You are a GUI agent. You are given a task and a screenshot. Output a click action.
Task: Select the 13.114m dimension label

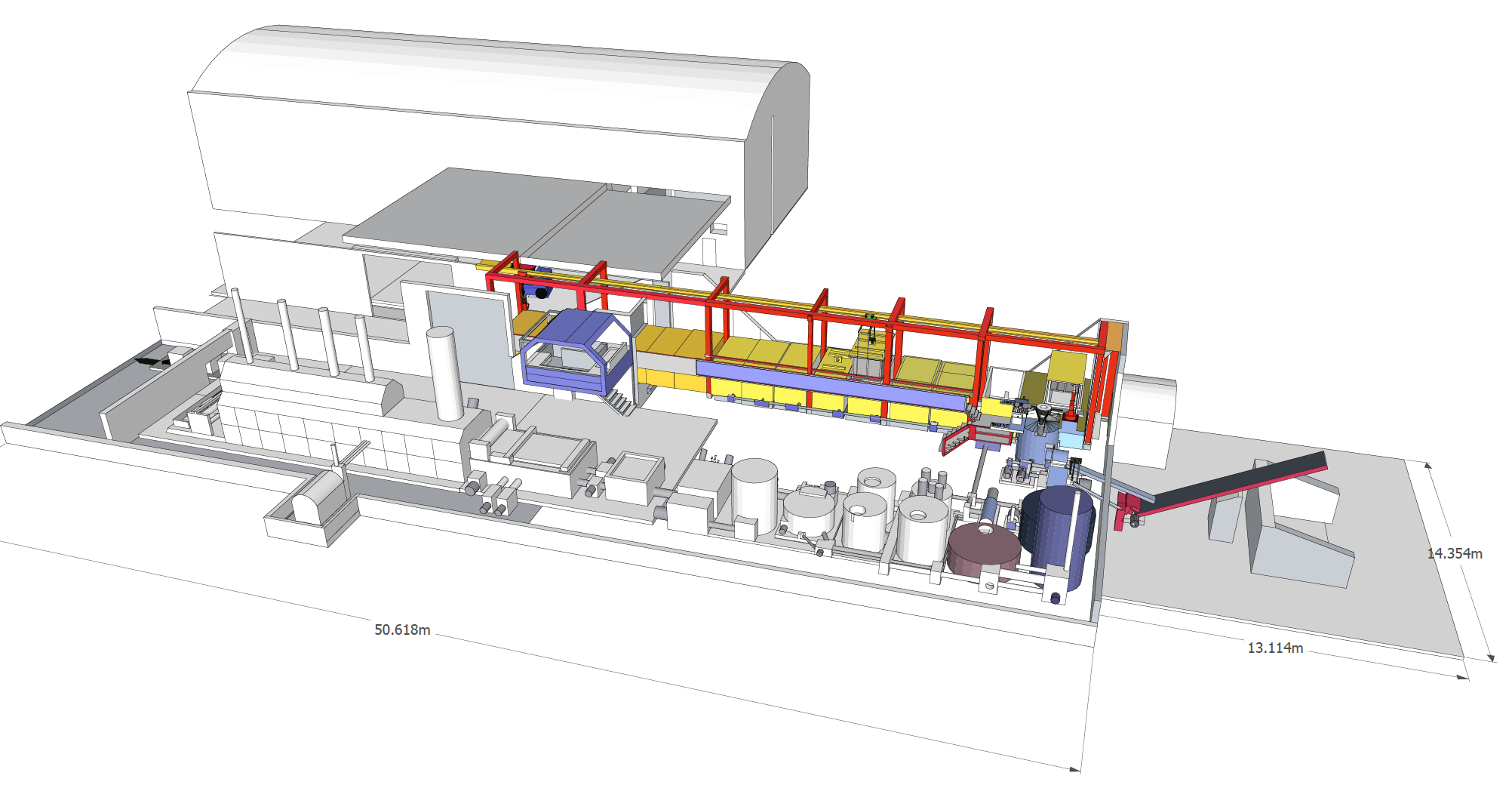point(1274,648)
